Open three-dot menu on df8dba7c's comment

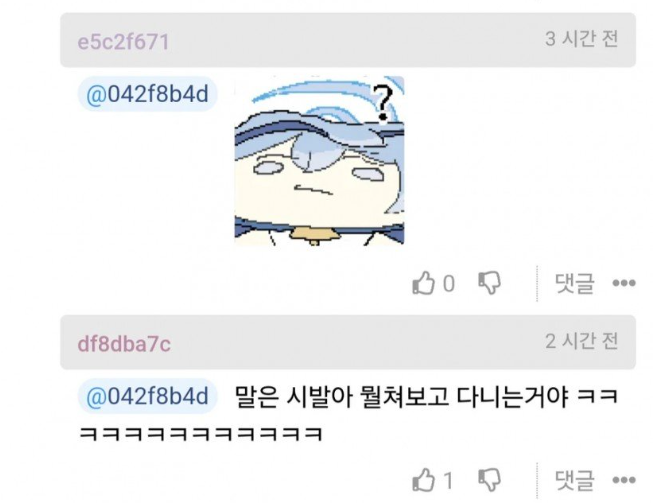coord(624,480)
